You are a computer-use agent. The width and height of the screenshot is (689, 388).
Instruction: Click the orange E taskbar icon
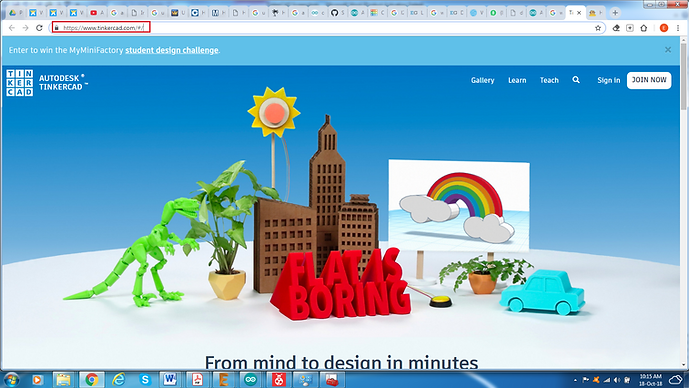(224, 379)
